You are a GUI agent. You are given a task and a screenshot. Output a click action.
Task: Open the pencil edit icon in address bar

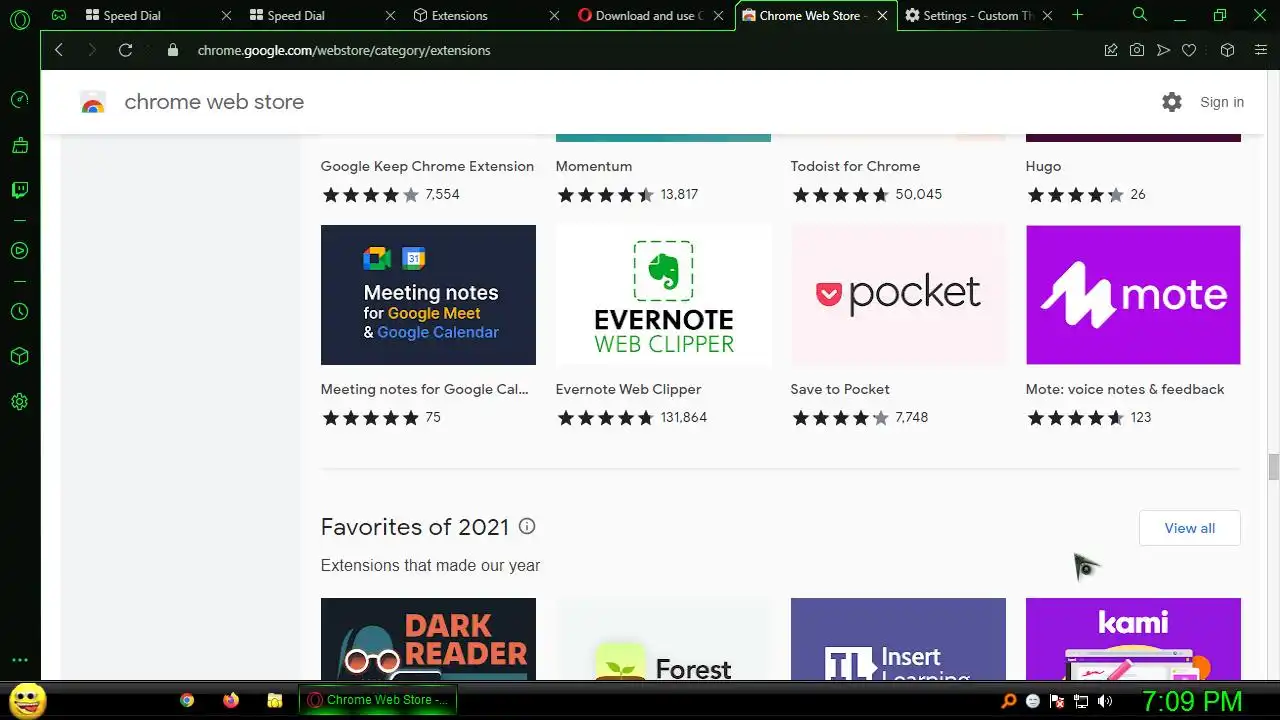(1111, 50)
